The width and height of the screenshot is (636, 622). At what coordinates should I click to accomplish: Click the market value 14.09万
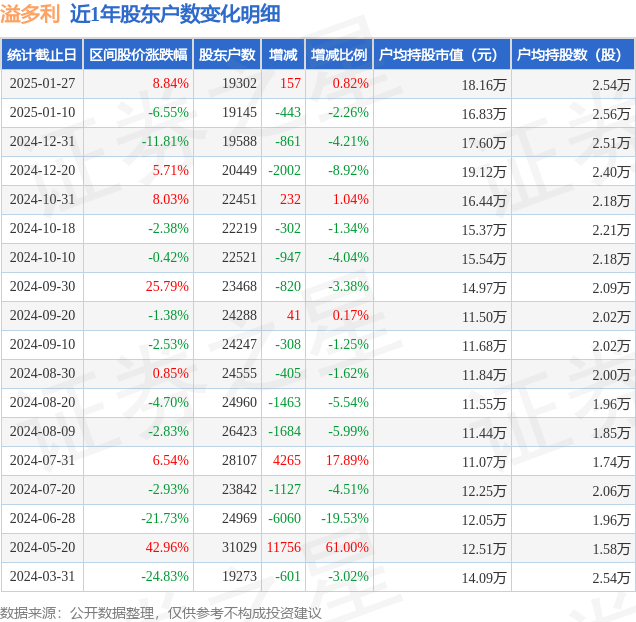484,578
